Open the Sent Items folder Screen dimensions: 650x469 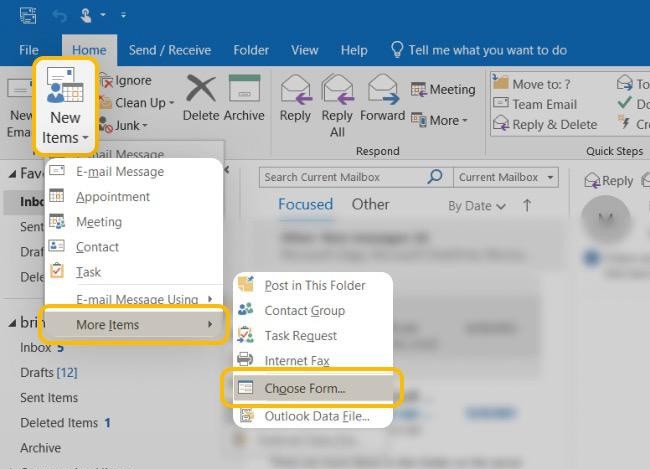point(49,398)
